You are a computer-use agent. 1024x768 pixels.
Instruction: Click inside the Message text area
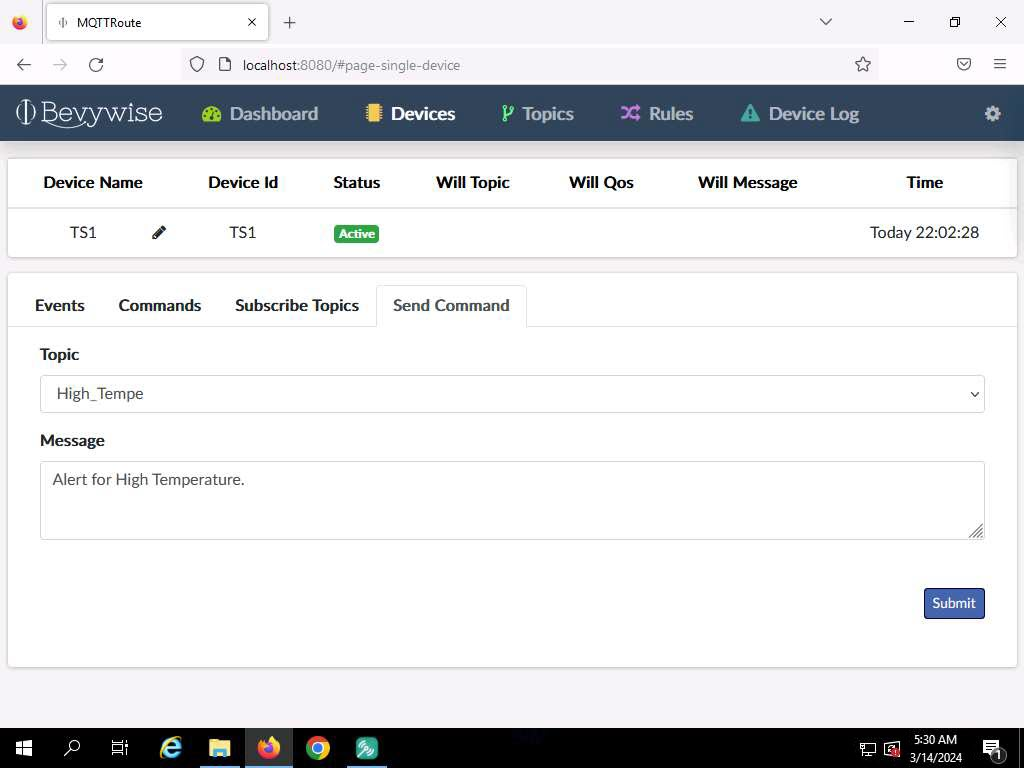pos(512,500)
